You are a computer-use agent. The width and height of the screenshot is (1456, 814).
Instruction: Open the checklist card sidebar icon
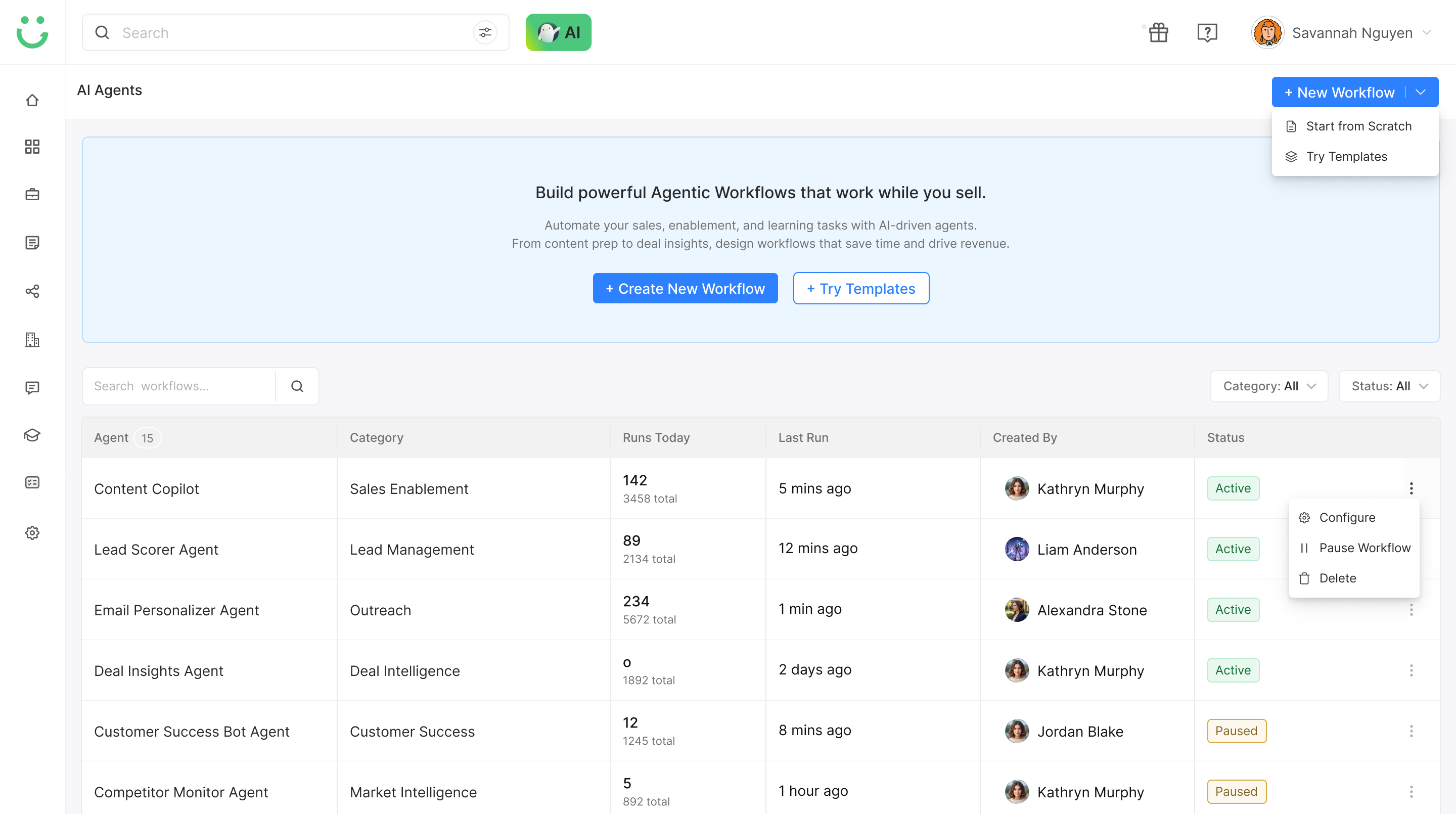point(32,482)
